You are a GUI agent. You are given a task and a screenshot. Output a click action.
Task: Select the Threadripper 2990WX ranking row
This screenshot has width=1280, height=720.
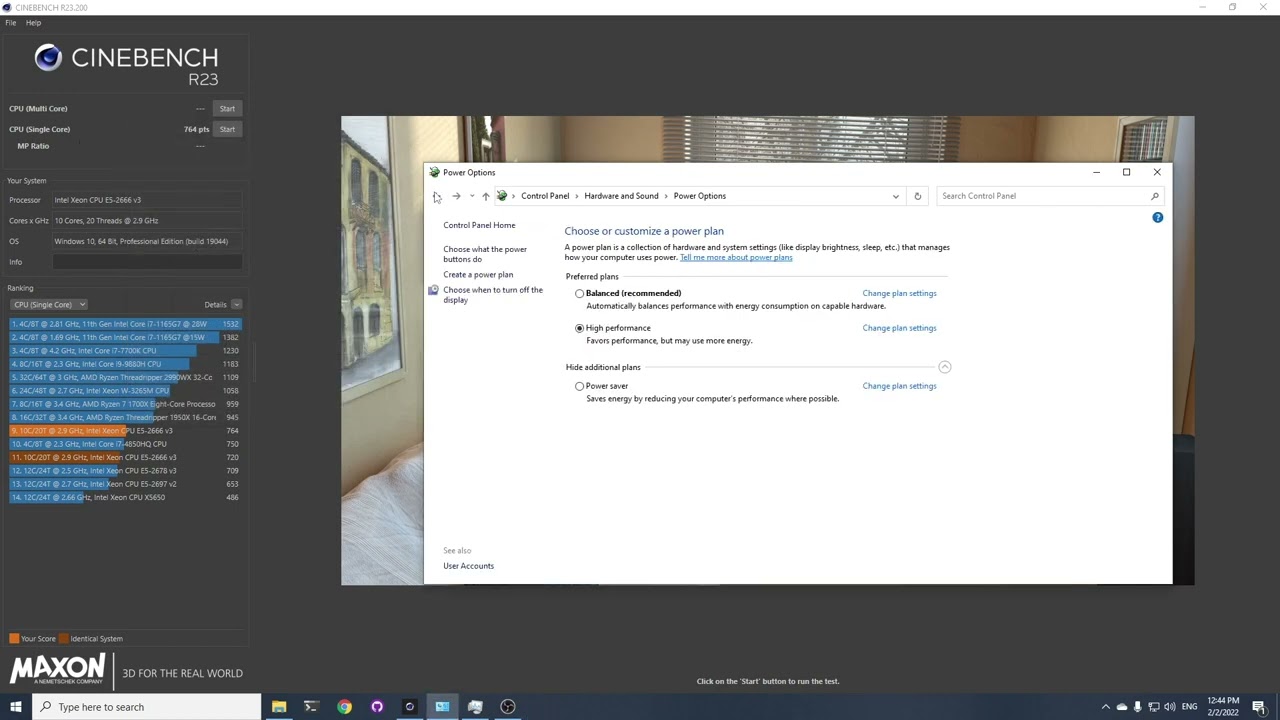125,377
